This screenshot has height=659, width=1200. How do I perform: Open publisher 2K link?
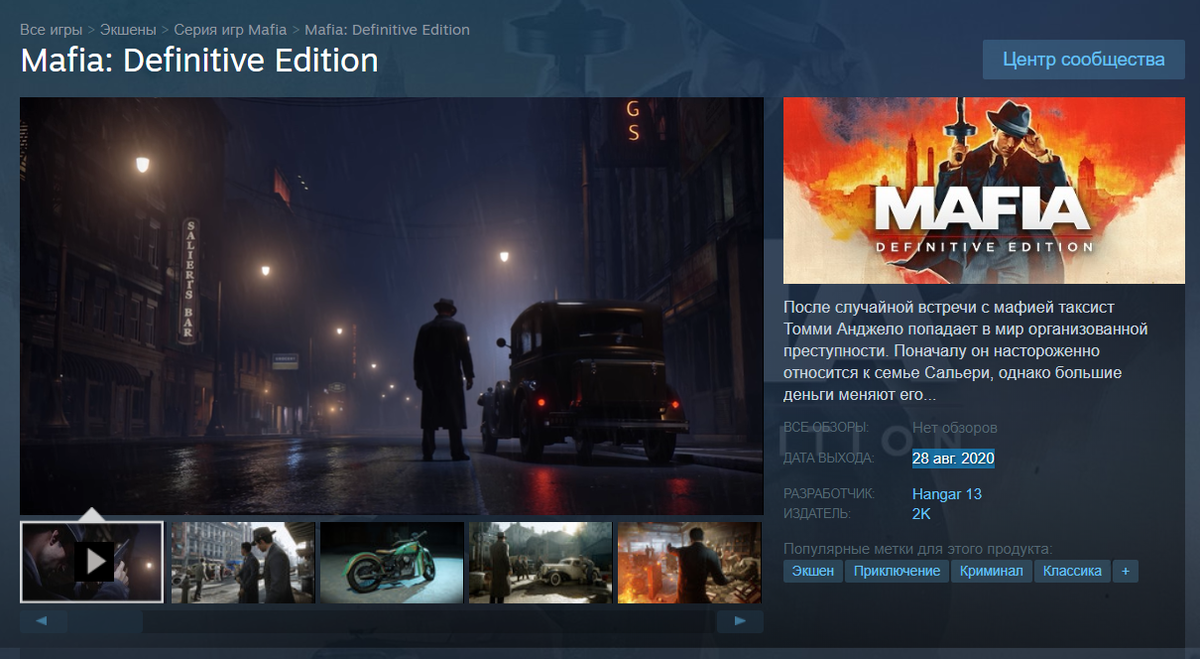(x=921, y=513)
